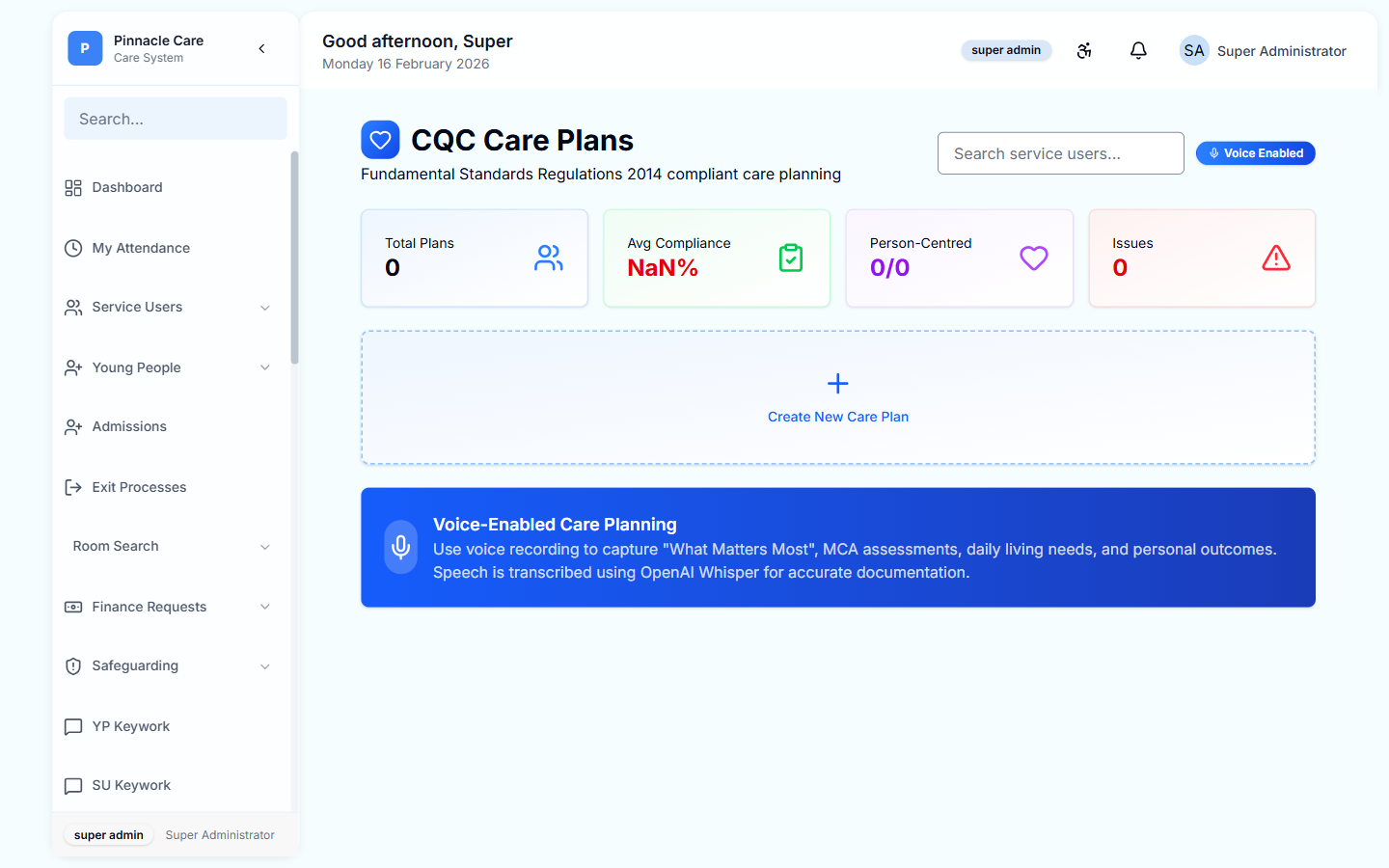
Task: Click the super admin badge in header
Action: point(1006,50)
